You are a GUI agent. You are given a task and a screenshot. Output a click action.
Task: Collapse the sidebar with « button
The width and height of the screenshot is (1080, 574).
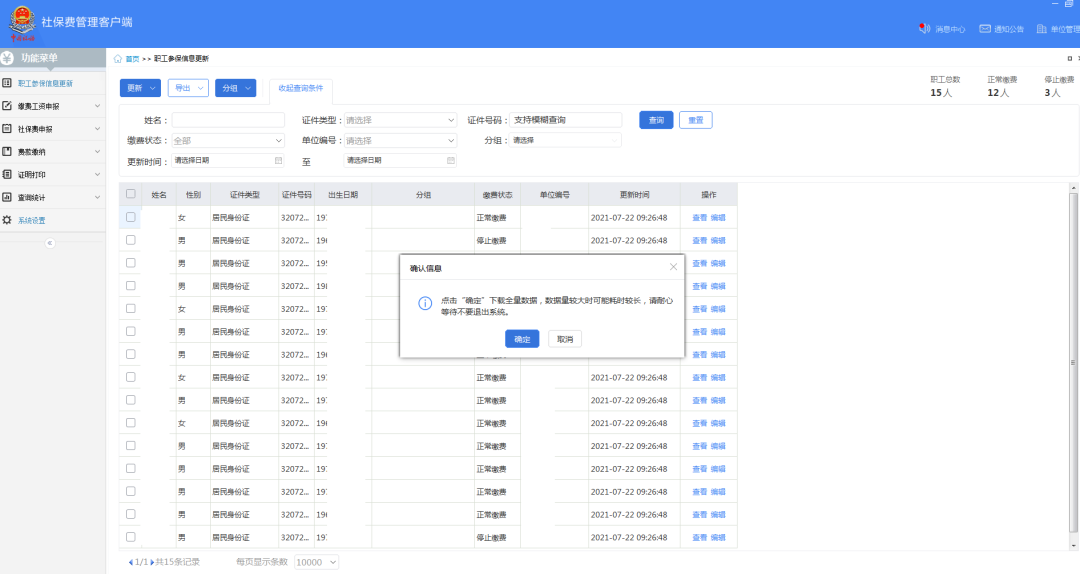coord(50,243)
